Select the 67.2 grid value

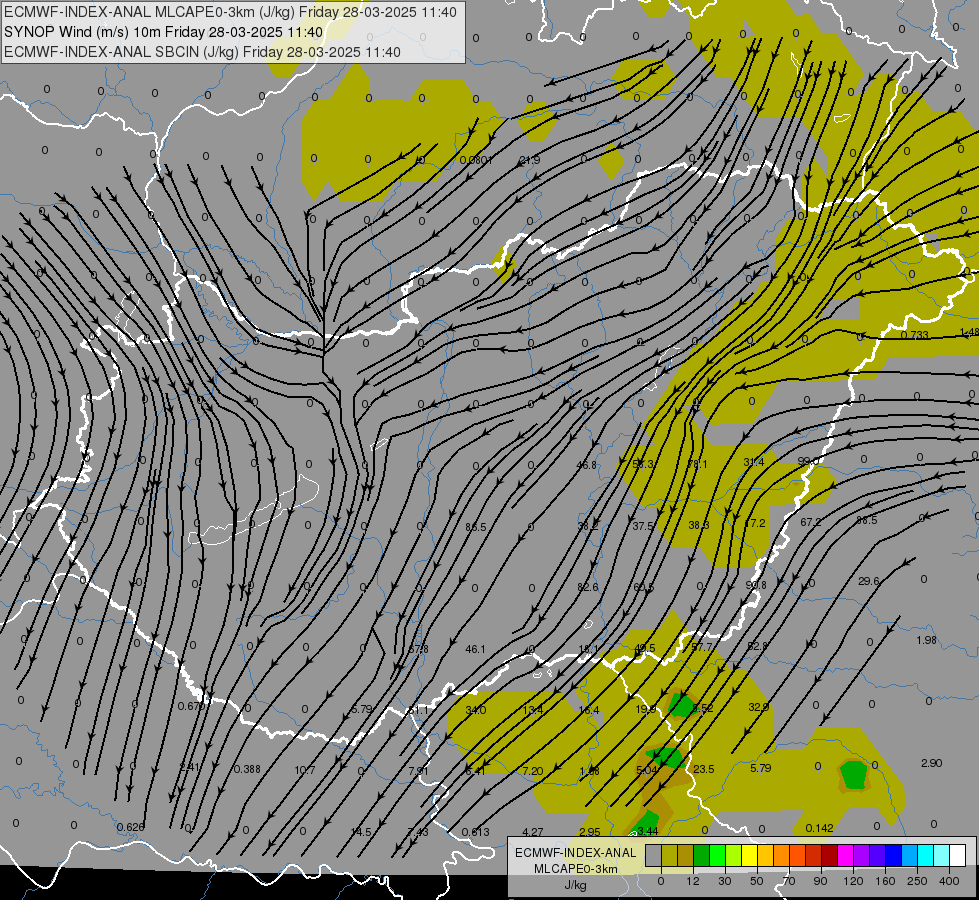point(810,522)
